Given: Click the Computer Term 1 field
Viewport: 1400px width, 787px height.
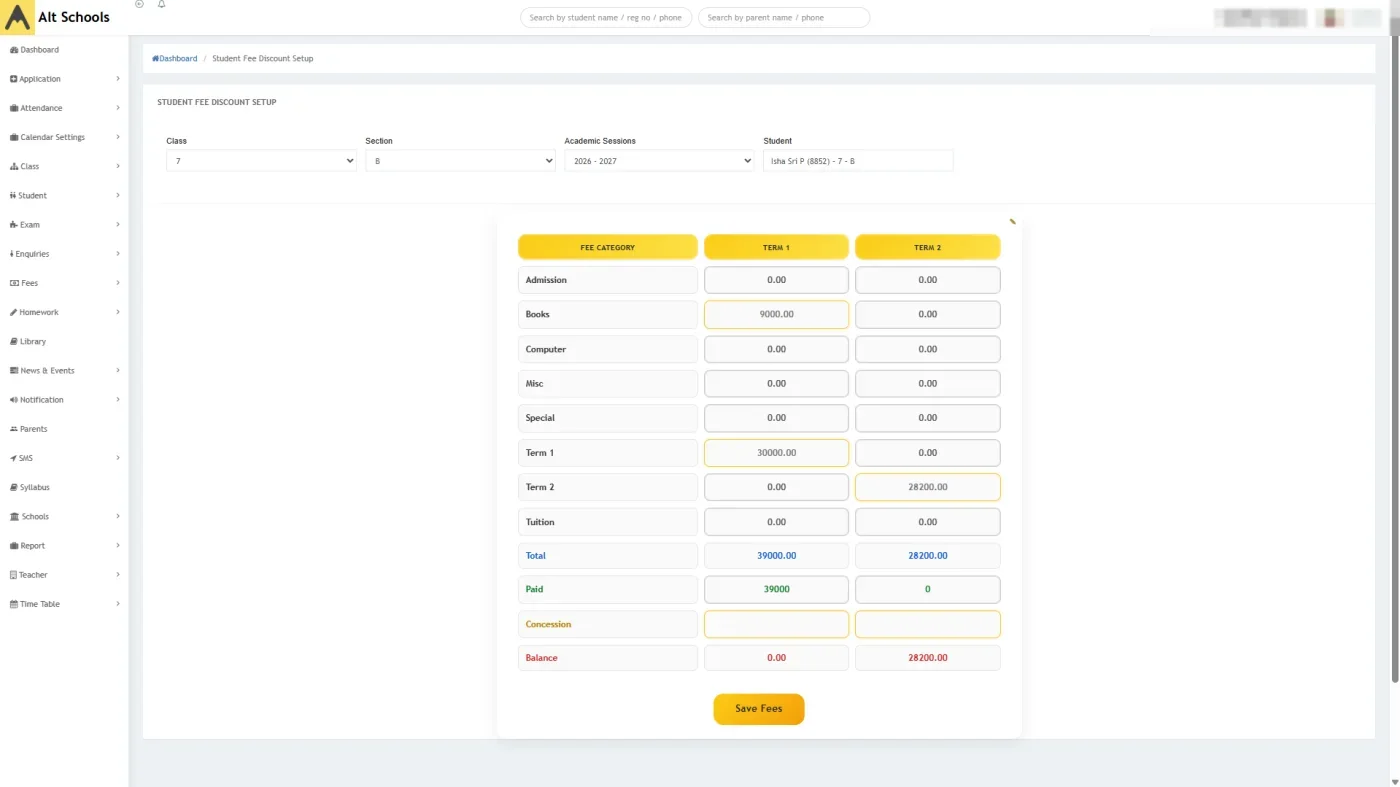Looking at the screenshot, I should 776,350.
